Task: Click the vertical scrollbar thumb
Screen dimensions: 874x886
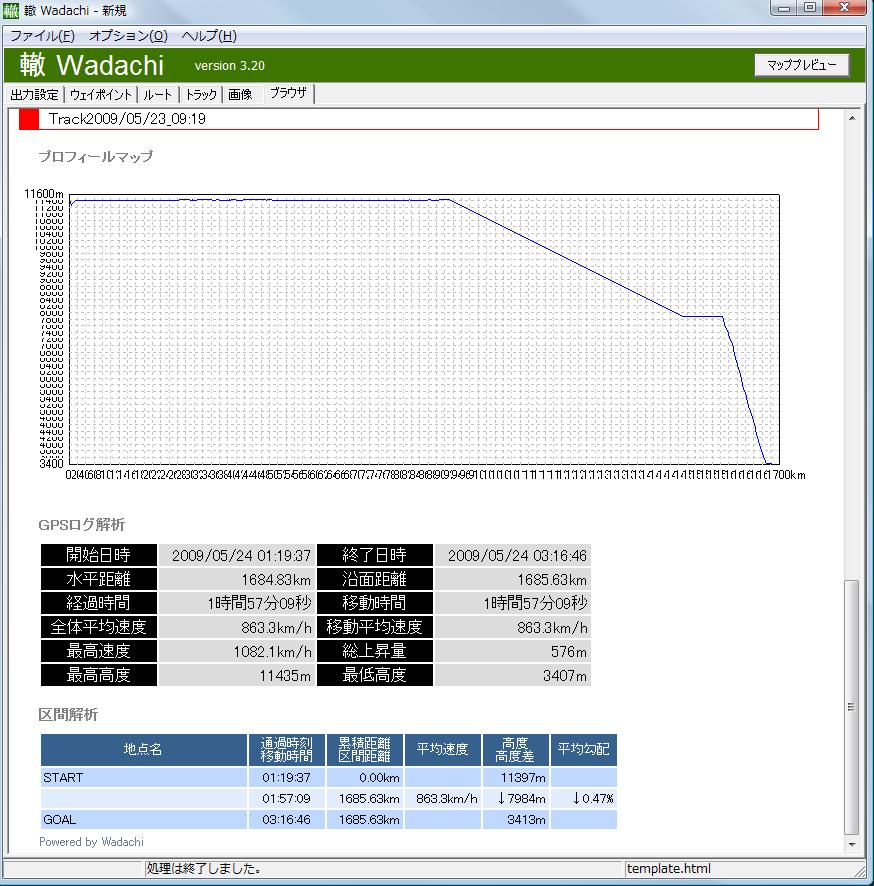Action: pyautogui.click(x=852, y=705)
